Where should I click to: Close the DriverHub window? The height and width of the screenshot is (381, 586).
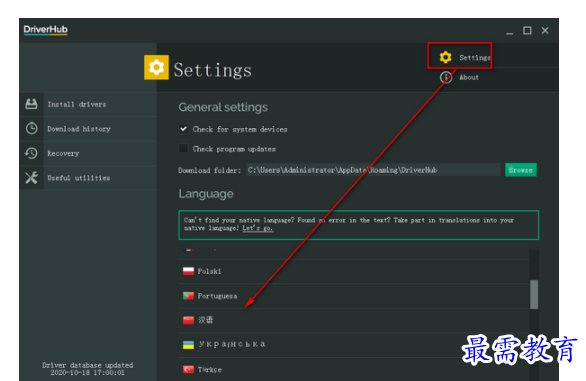coord(545,30)
